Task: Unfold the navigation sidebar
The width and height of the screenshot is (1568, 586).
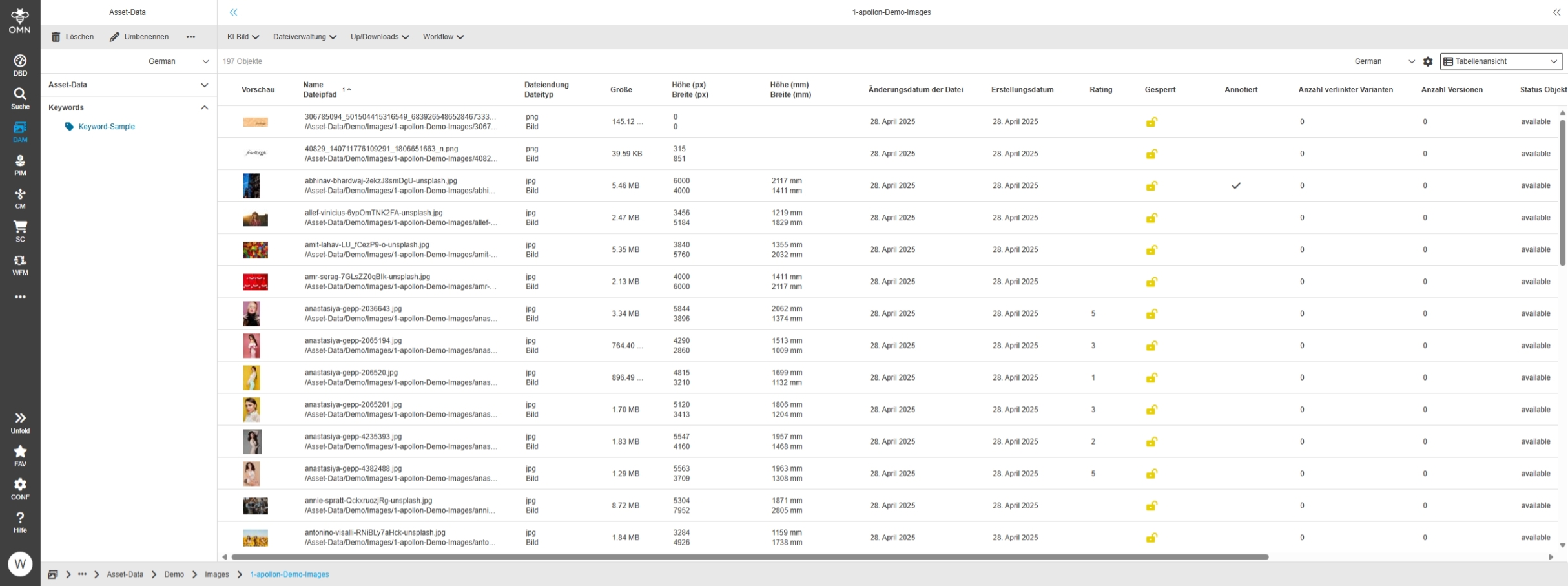Action: point(20,423)
